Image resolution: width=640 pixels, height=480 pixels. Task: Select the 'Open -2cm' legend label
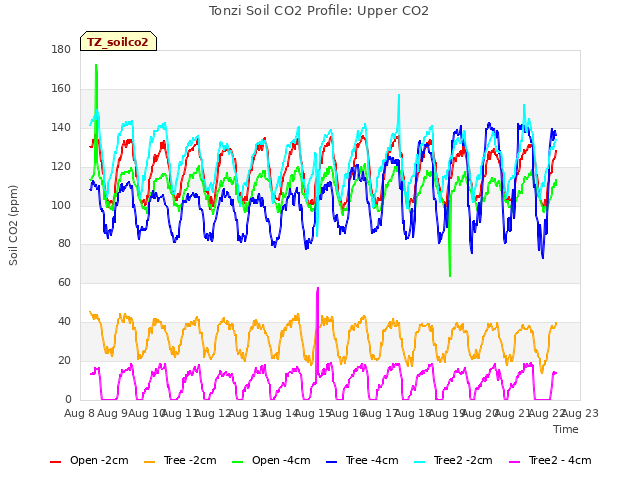[x=99, y=460]
